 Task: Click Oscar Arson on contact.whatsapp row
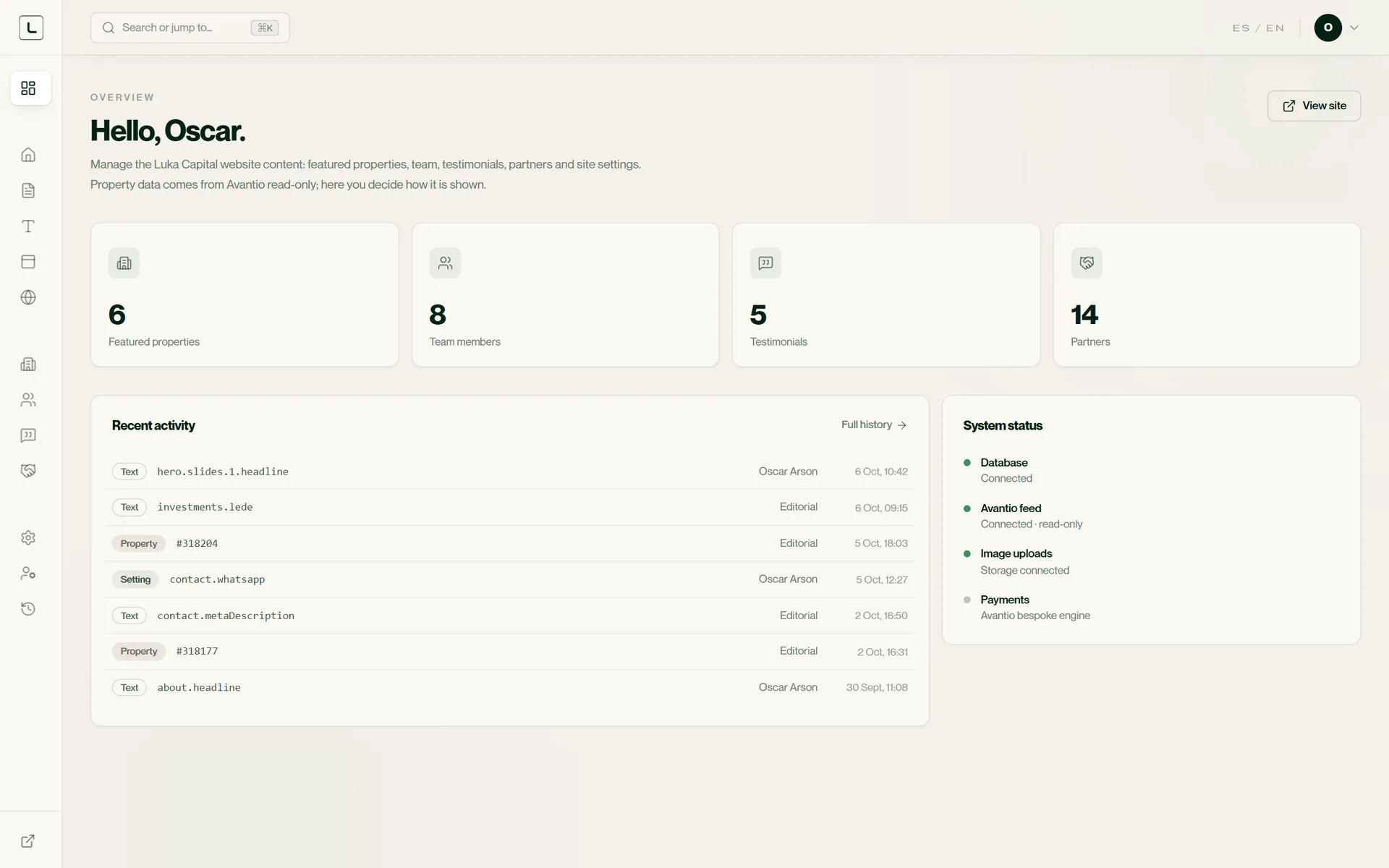pyautogui.click(x=788, y=579)
